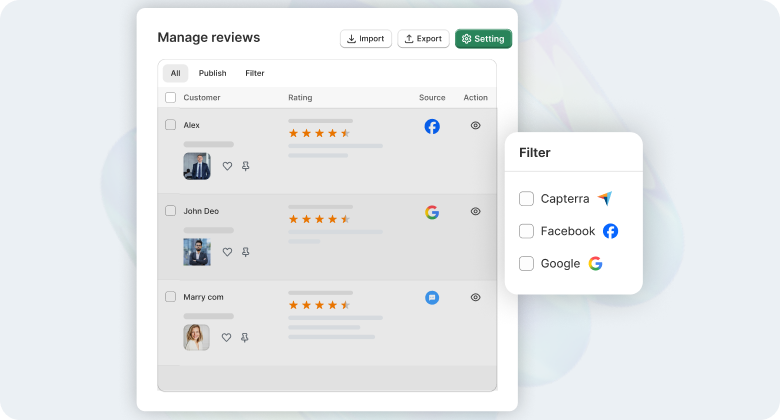The height and width of the screenshot is (420, 780).
Task: Select all reviews via Customer header checkbox
Action: click(x=170, y=98)
